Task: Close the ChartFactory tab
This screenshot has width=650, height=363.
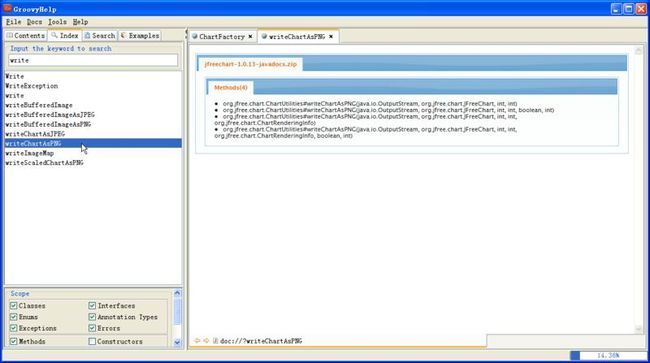Action: tap(250, 36)
